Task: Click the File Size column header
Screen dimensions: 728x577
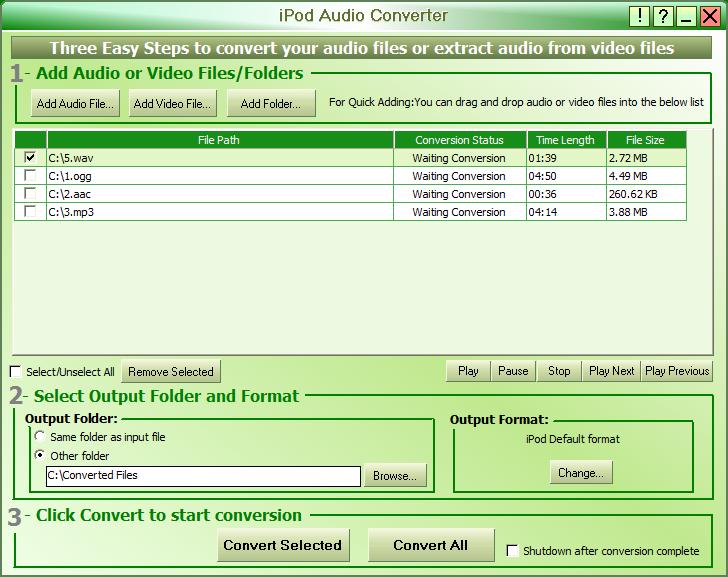Action: coord(646,140)
